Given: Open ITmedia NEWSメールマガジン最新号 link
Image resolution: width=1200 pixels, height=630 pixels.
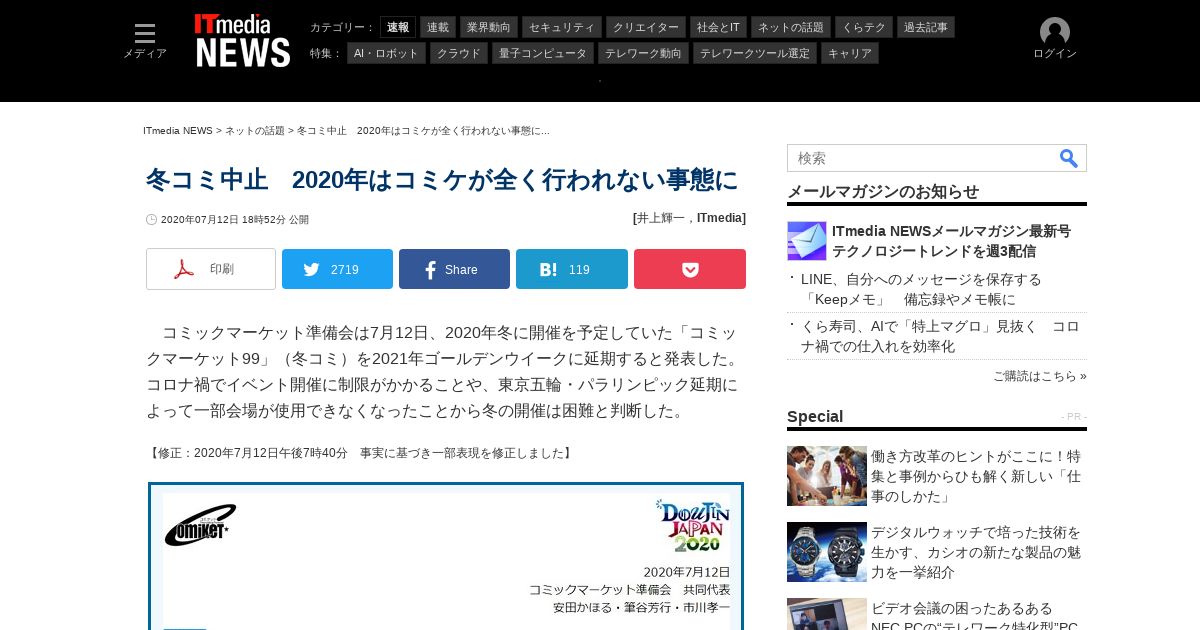Looking at the screenshot, I should (951, 241).
